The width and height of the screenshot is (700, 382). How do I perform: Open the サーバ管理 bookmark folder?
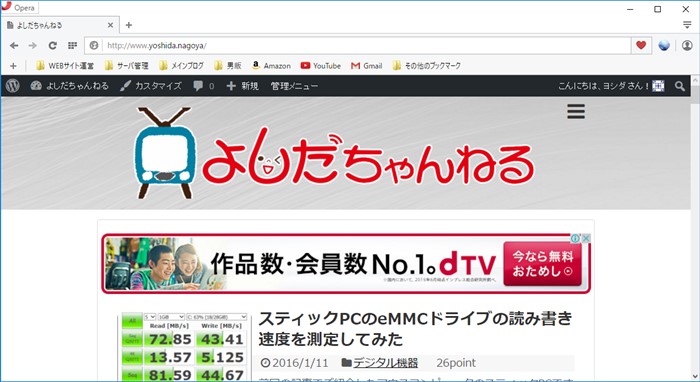click(126, 66)
